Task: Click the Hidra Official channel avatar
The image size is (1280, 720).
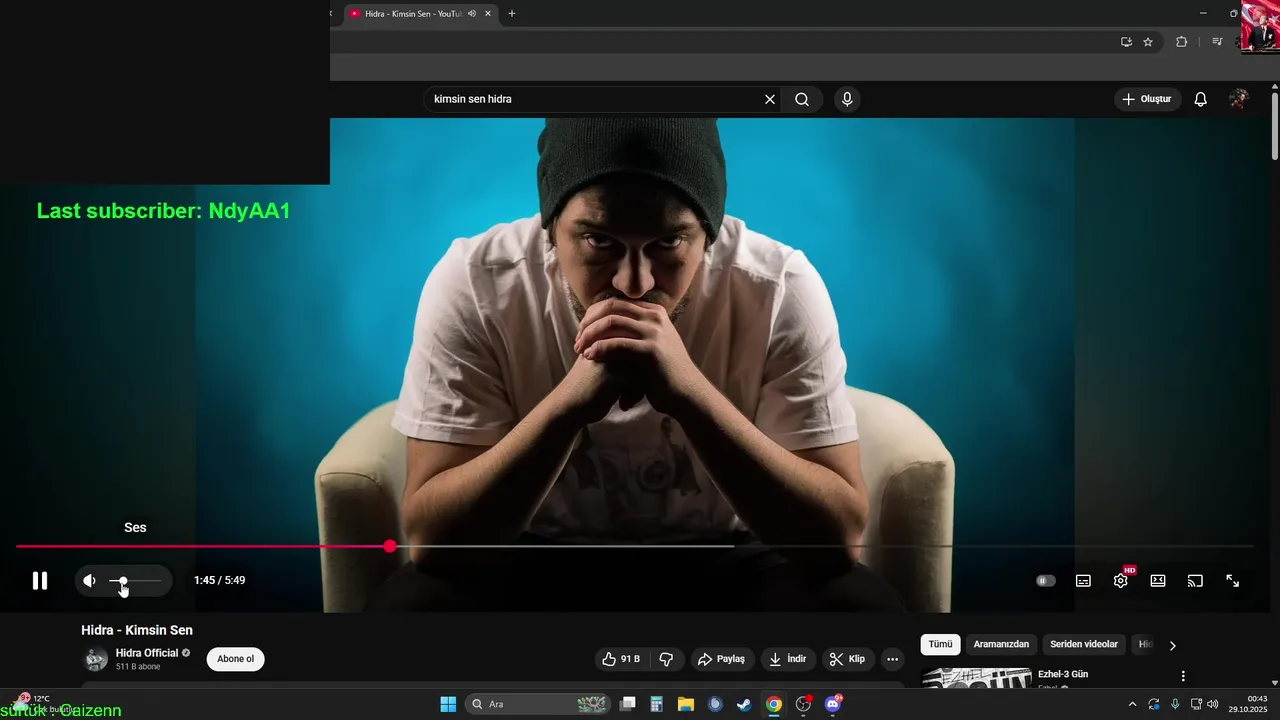Action: pyautogui.click(x=95, y=659)
